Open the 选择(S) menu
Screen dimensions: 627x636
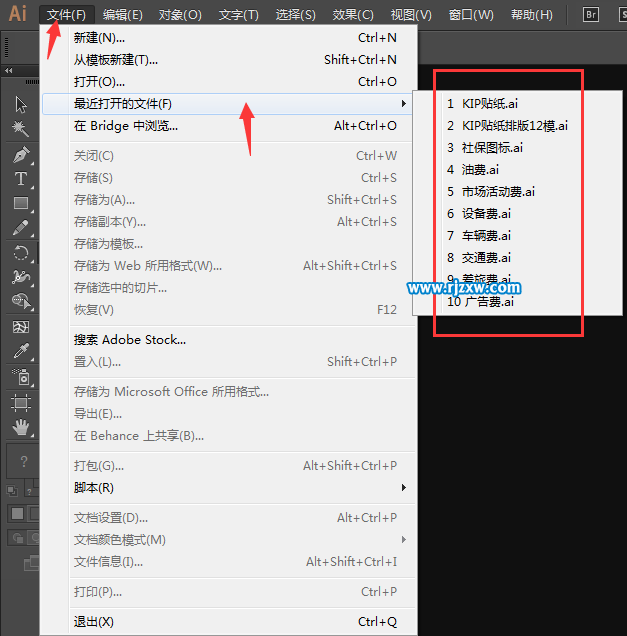[295, 15]
